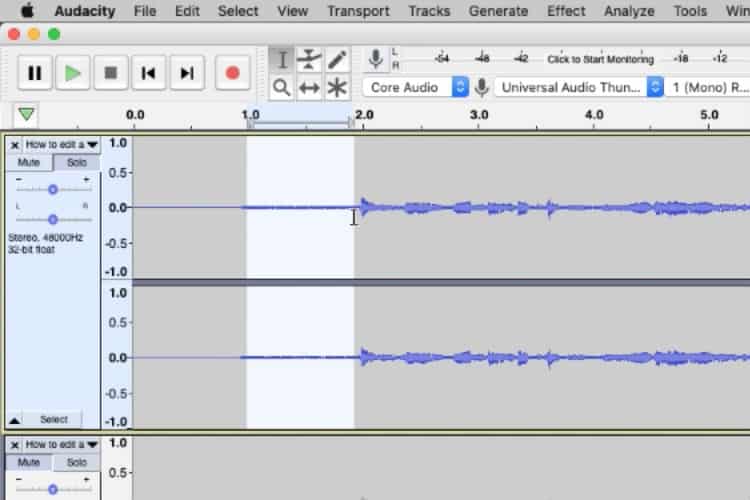Click the 0.0 mark on the timeline ruler
This screenshot has width=750, height=500.
(135, 115)
